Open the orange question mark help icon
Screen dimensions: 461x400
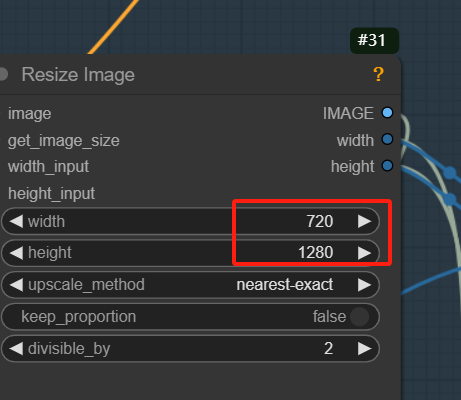[378, 74]
